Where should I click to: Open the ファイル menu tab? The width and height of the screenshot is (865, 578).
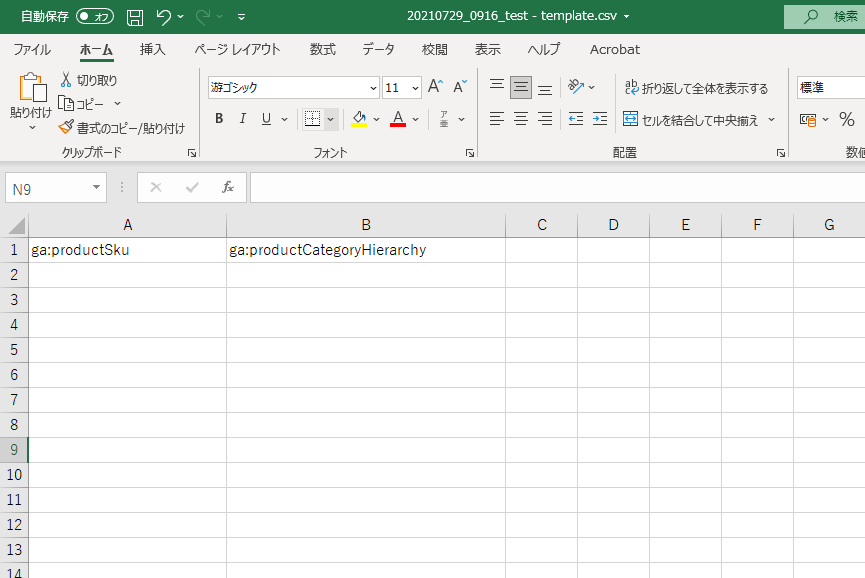coord(32,50)
